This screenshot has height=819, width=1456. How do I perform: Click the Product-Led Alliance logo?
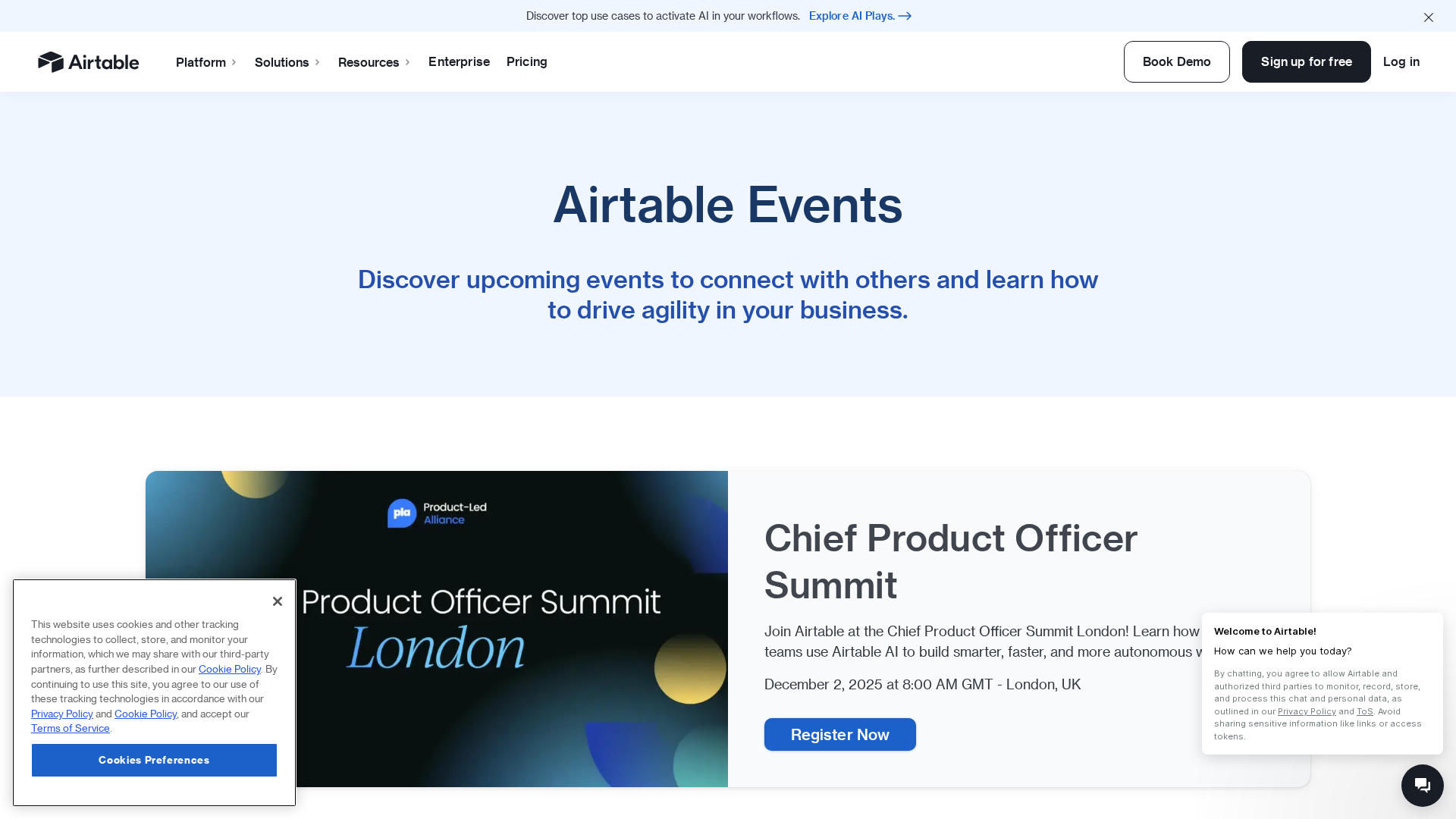click(437, 513)
